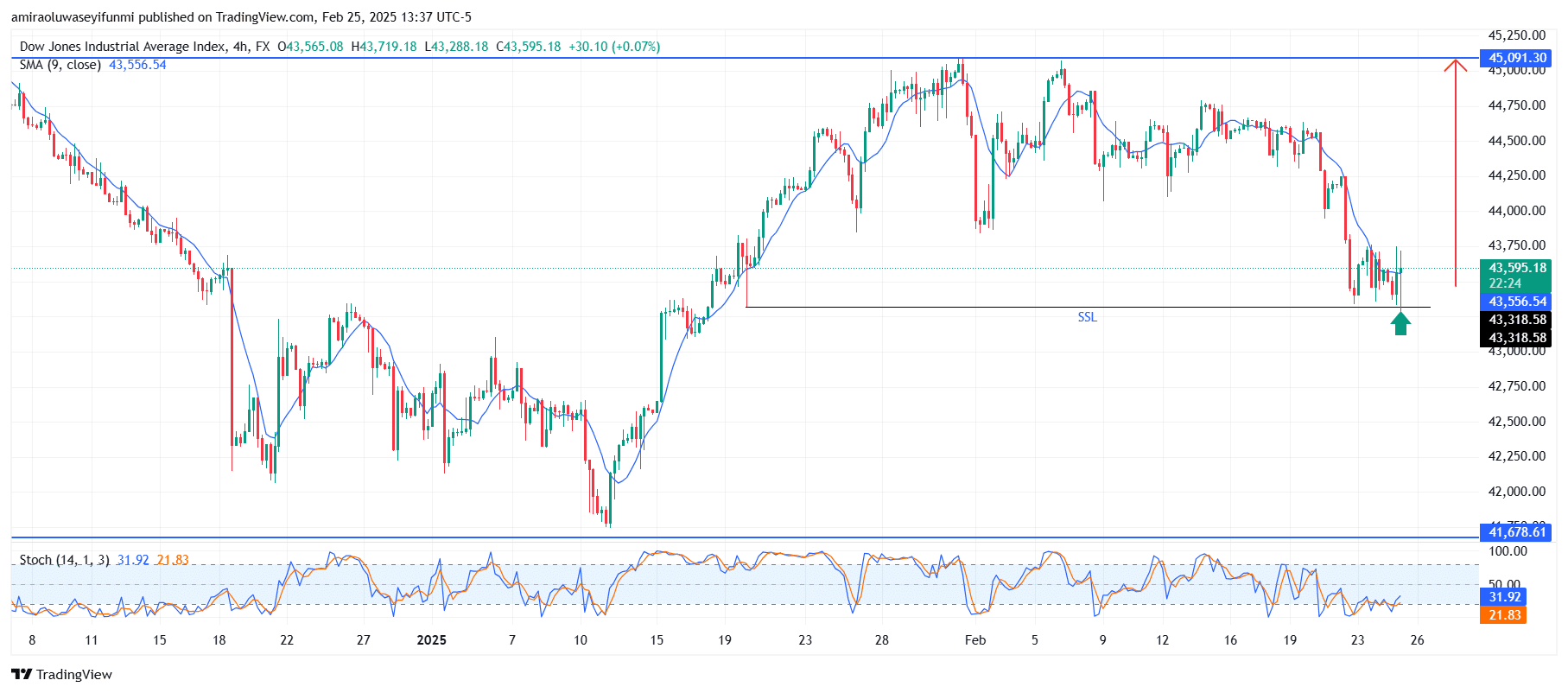Click the Dow Jones Industrial Average Index title
Image resolution: width=1568 pixels, height=693 pixels.
(x=123, y=47)
